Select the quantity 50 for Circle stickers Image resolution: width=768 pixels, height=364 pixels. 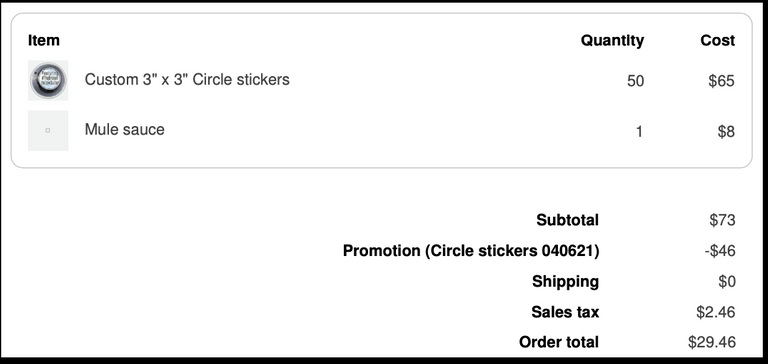click(635, 81)
